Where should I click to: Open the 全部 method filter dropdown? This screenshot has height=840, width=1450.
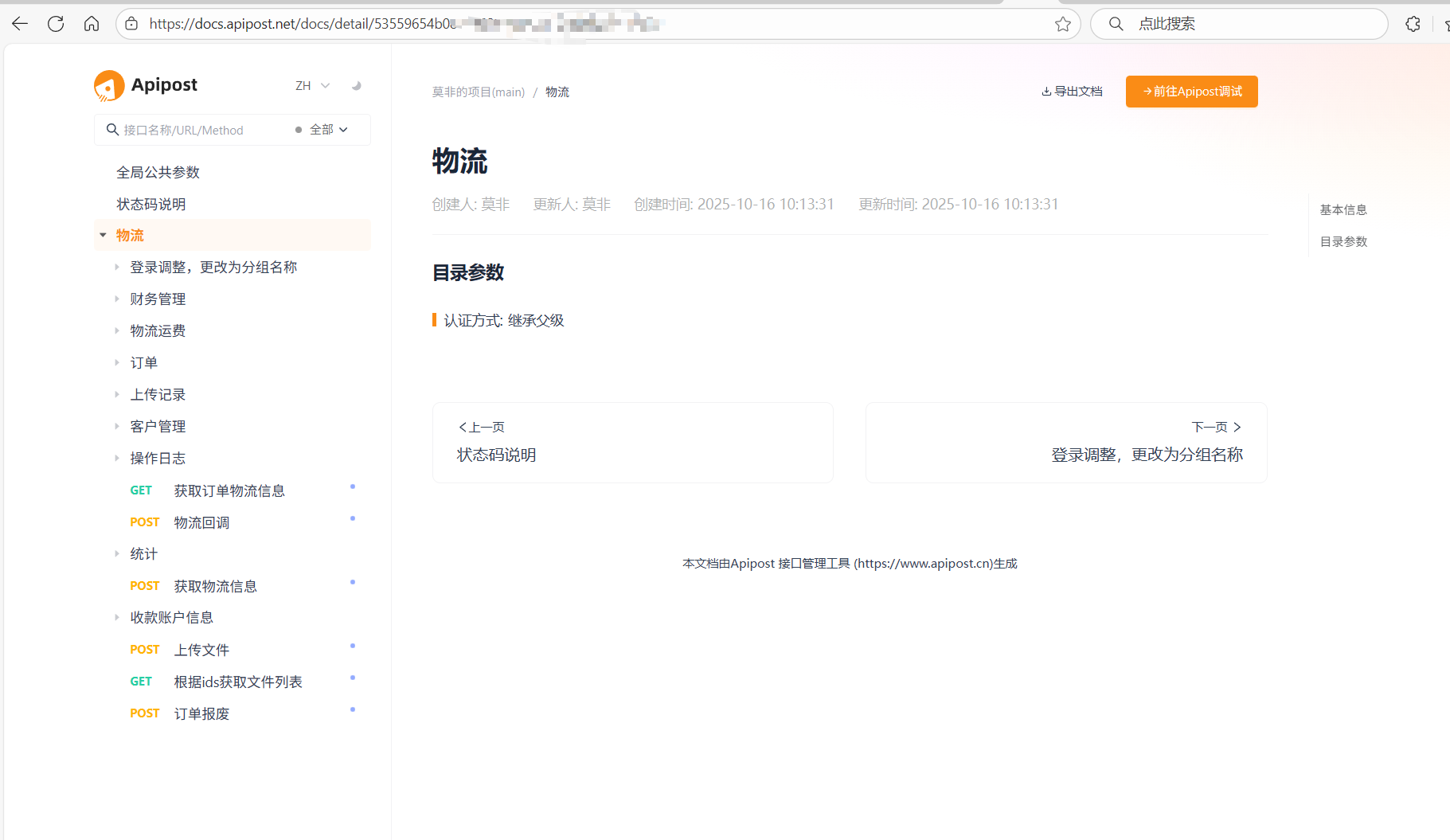click(326, 129)
